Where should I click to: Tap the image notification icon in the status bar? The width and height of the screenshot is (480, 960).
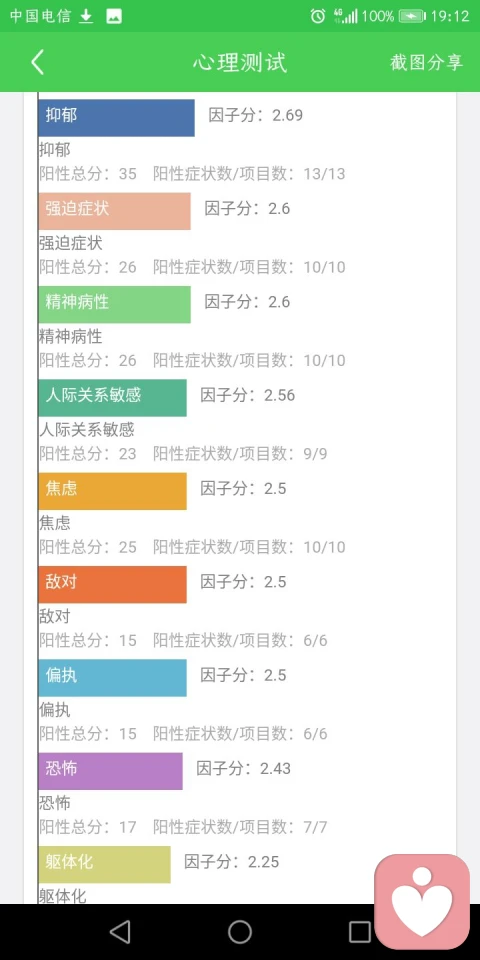click(114, 17)
